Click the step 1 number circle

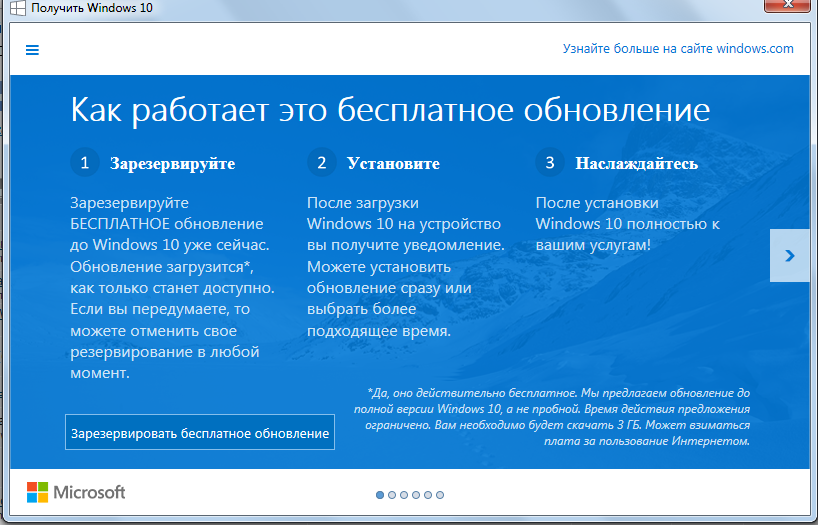pyautogui.click(x=85, y=162)
